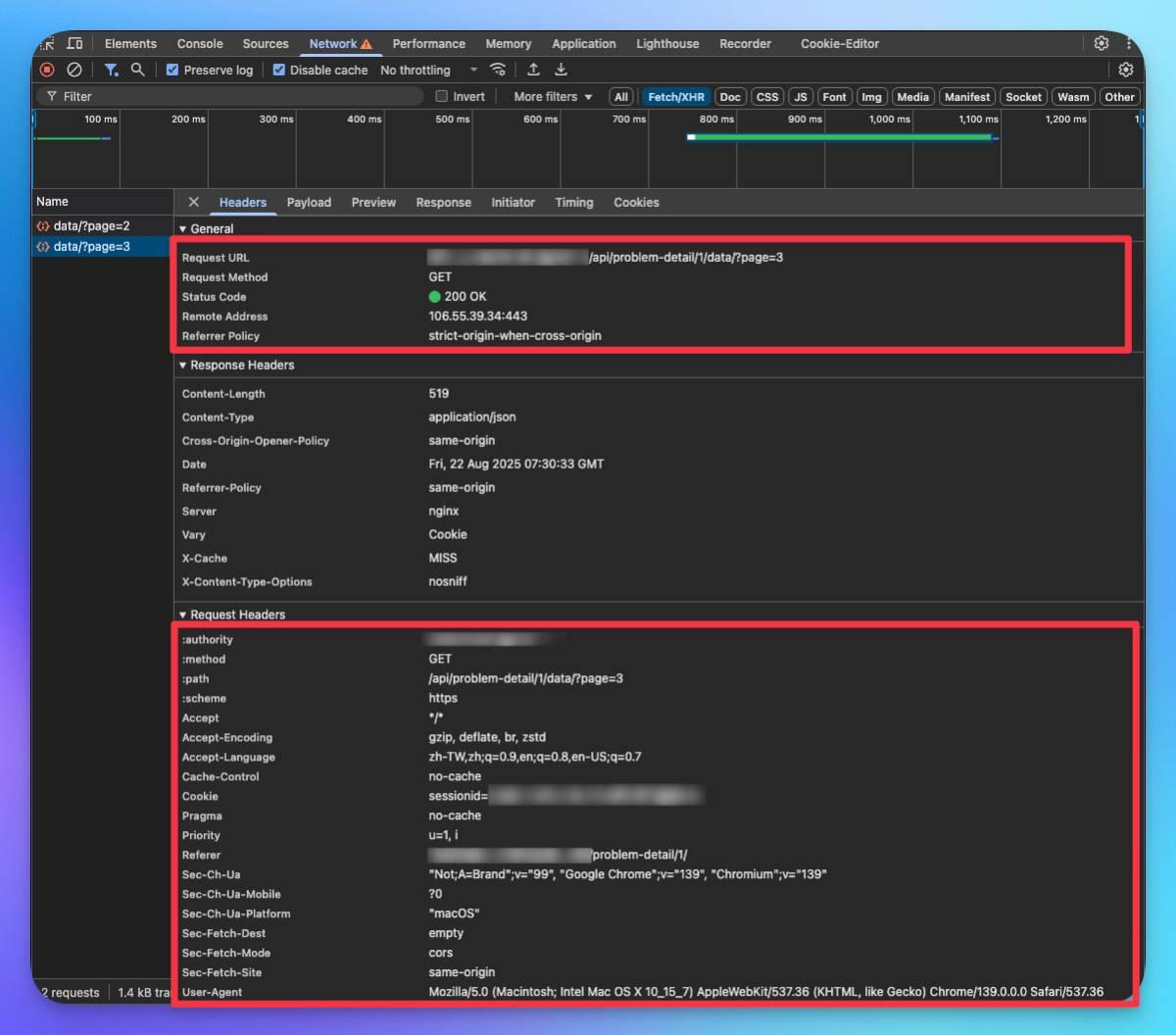1176x1035 pixels.
Task: Open the Application panel
Action: click(583, 44)
